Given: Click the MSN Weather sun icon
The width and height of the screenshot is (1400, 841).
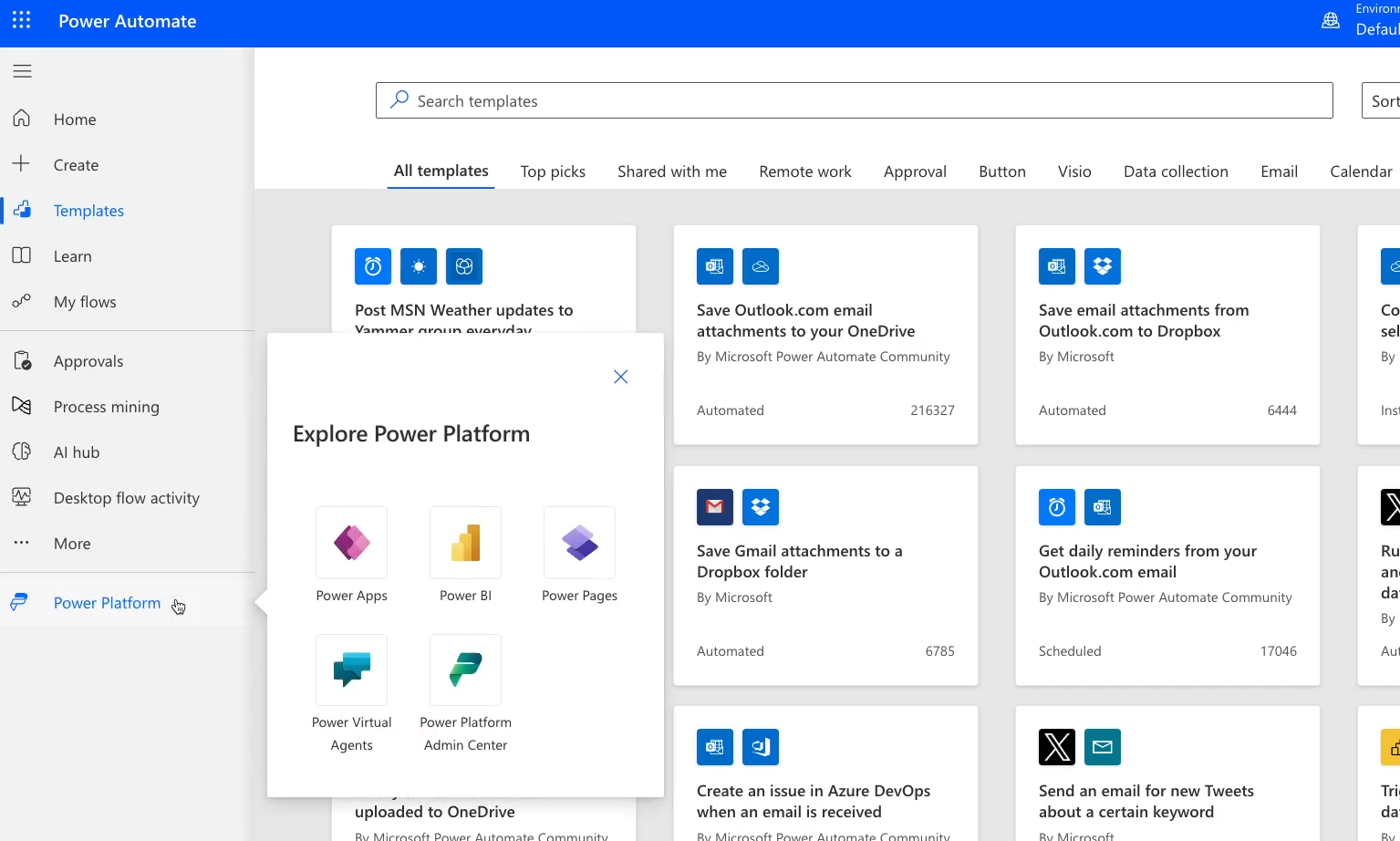Looking at the screenshot, I should (419, 266).
